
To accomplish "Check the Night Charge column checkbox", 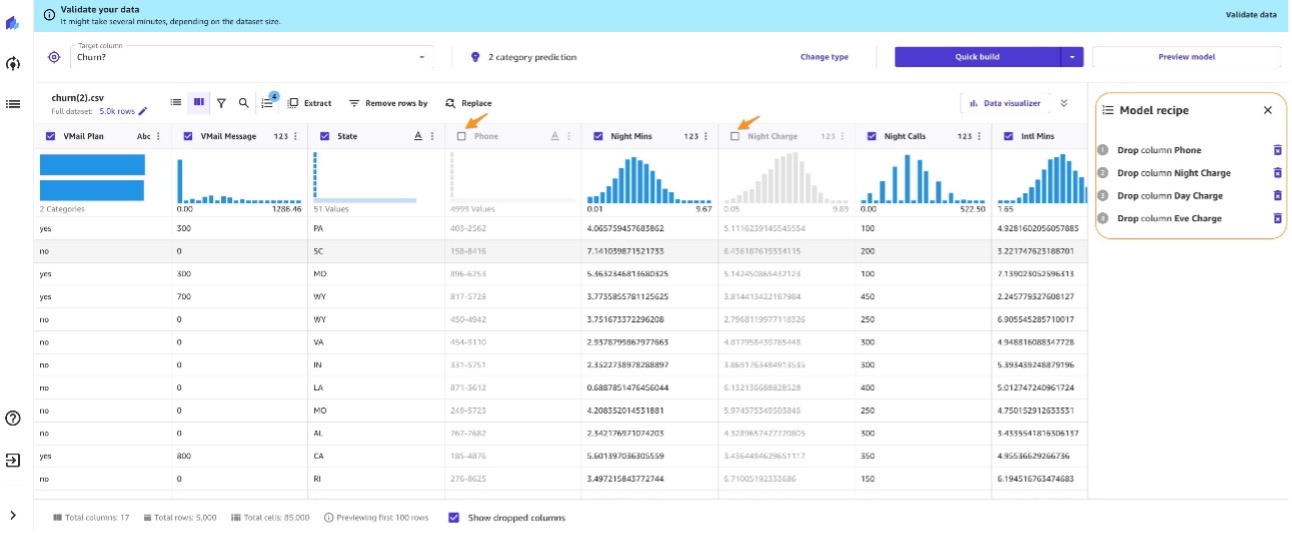I will (x=735, y=136).
